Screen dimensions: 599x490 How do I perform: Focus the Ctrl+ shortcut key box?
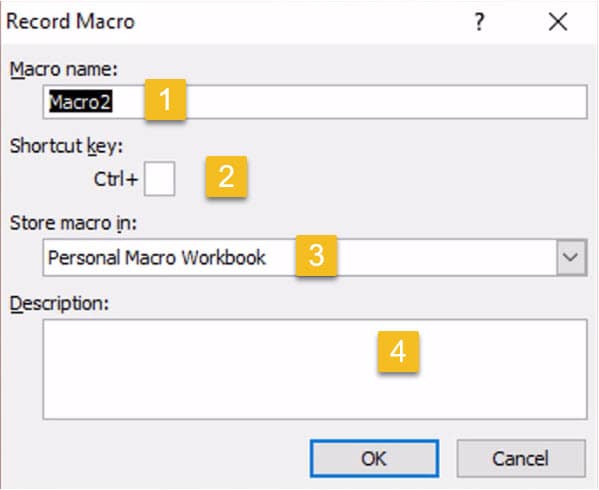[x=160, y=178]
